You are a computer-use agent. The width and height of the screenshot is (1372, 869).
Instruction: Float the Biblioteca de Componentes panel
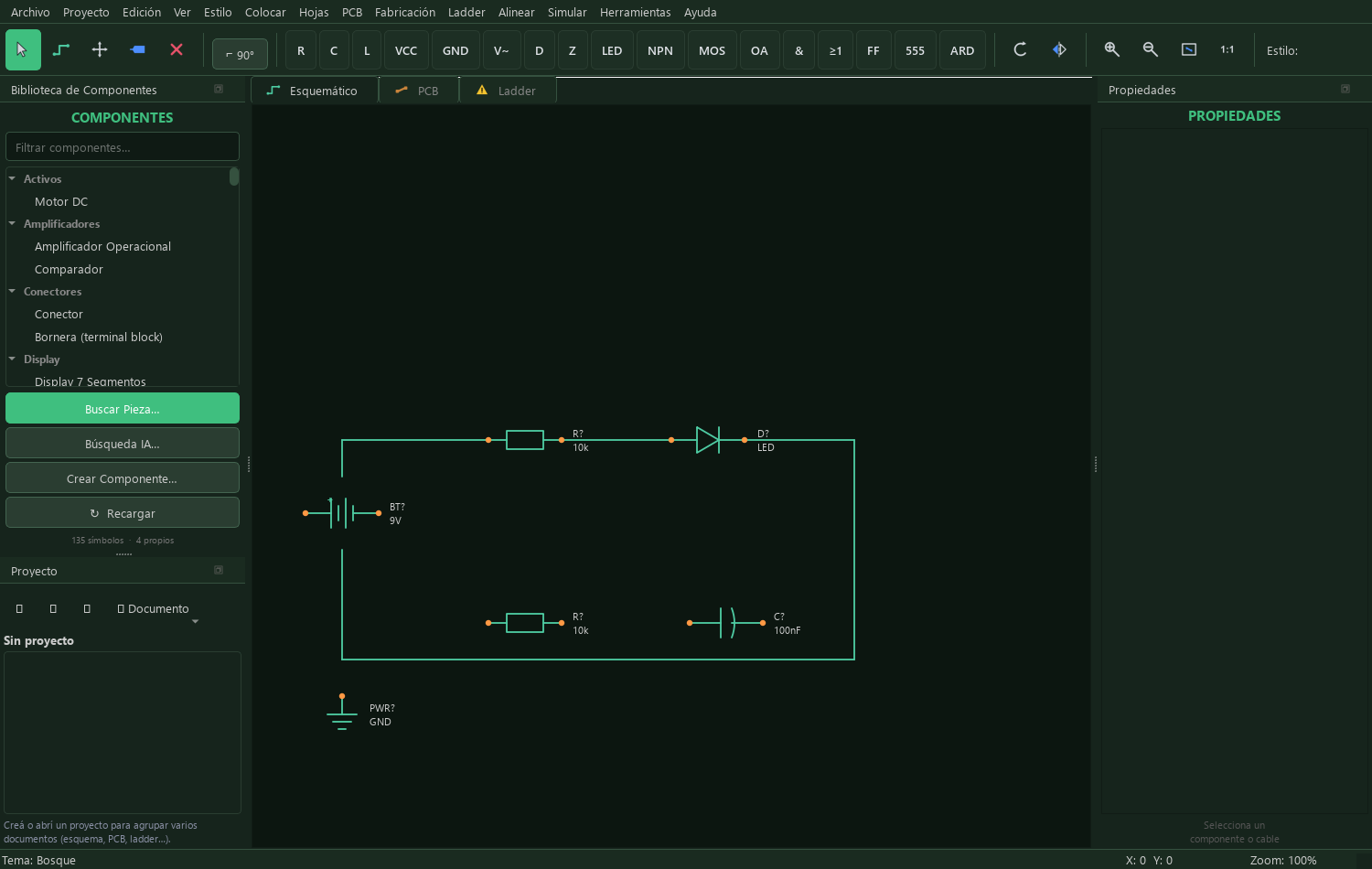pos(219,89)
